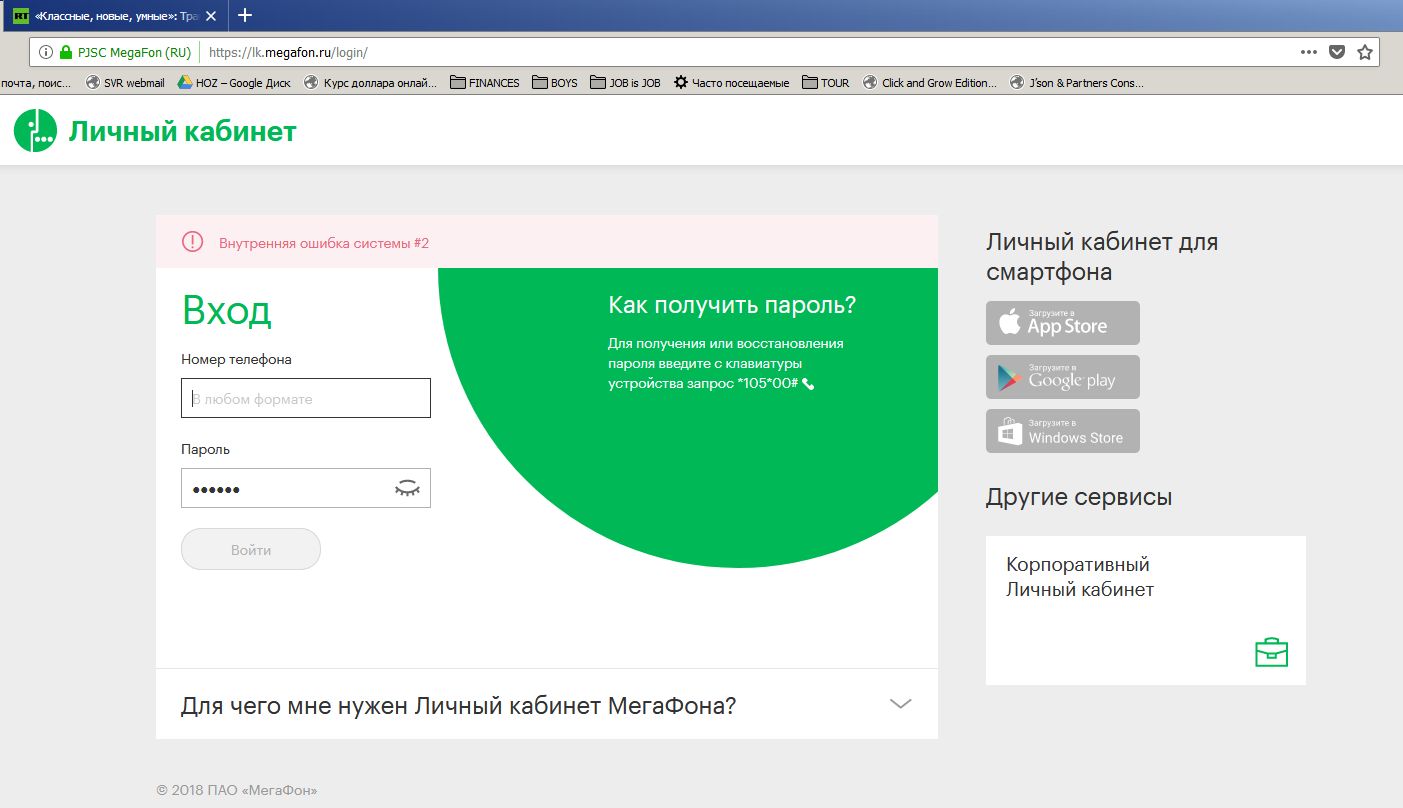Open the почта, поис... bookmark
Screen dimensions: 1403x808
pyautogui.click(x=37, y=83)
